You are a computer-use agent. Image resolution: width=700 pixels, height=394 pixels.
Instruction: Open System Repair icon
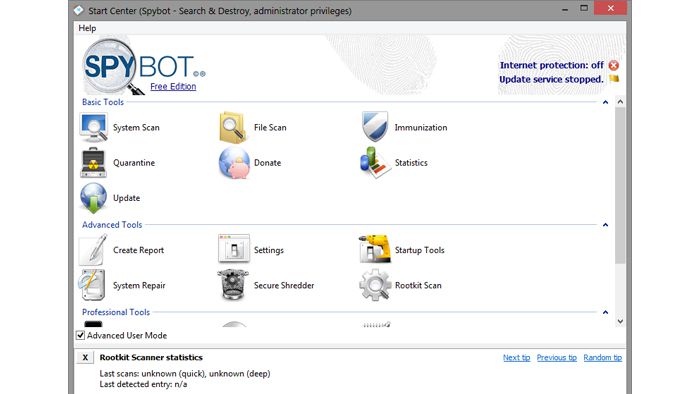[x=92, y=285]
